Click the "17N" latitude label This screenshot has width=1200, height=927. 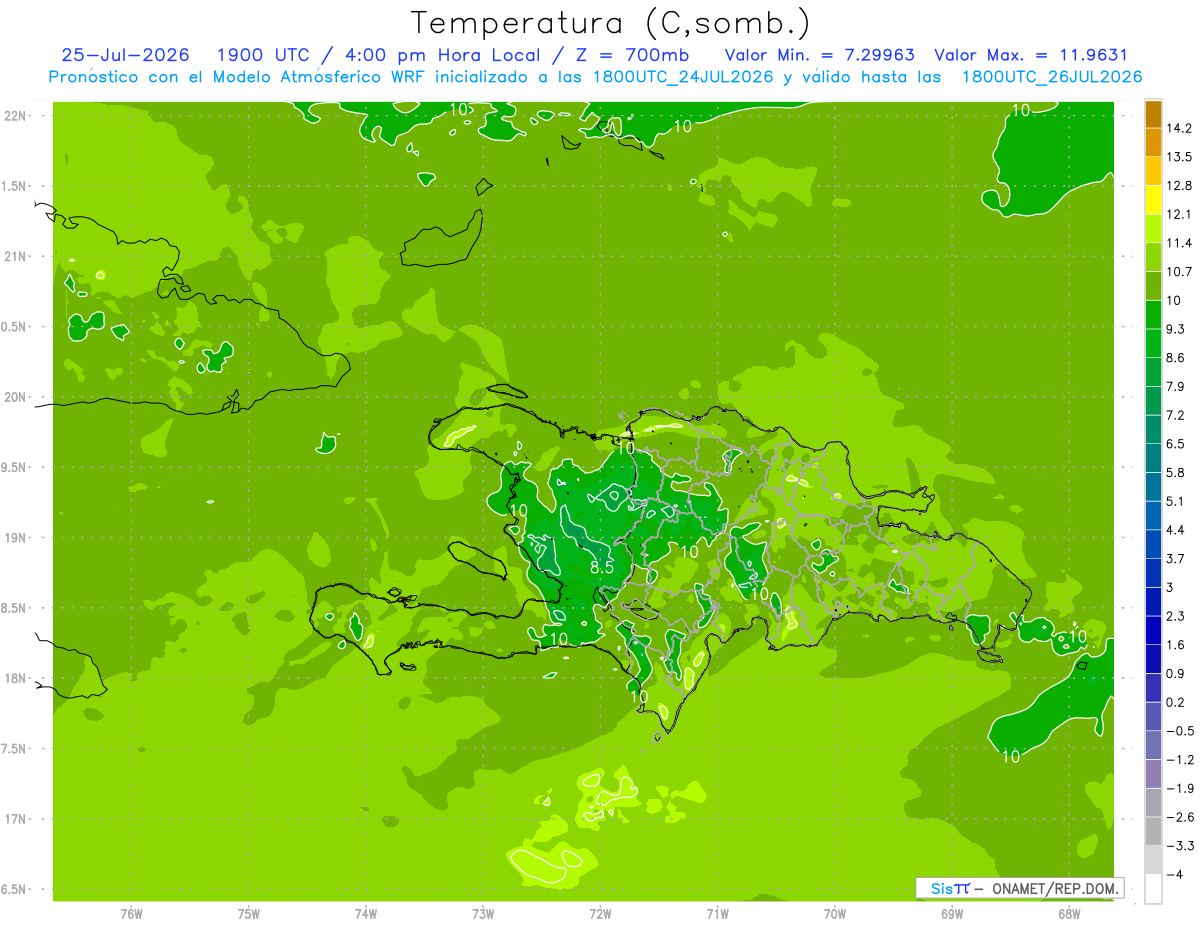click(15, 819)
